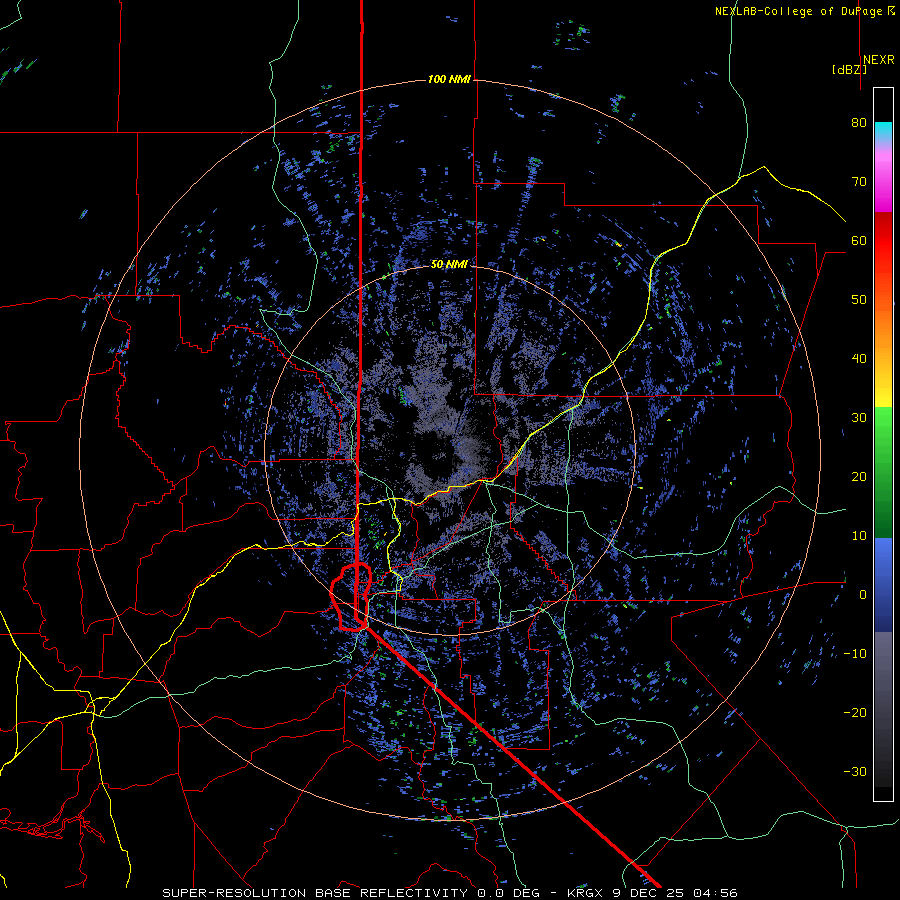The height and width of the screenshot is (900, 900).
Task: Click the 50 value on the dBZ scale
Action: [859, 300]
